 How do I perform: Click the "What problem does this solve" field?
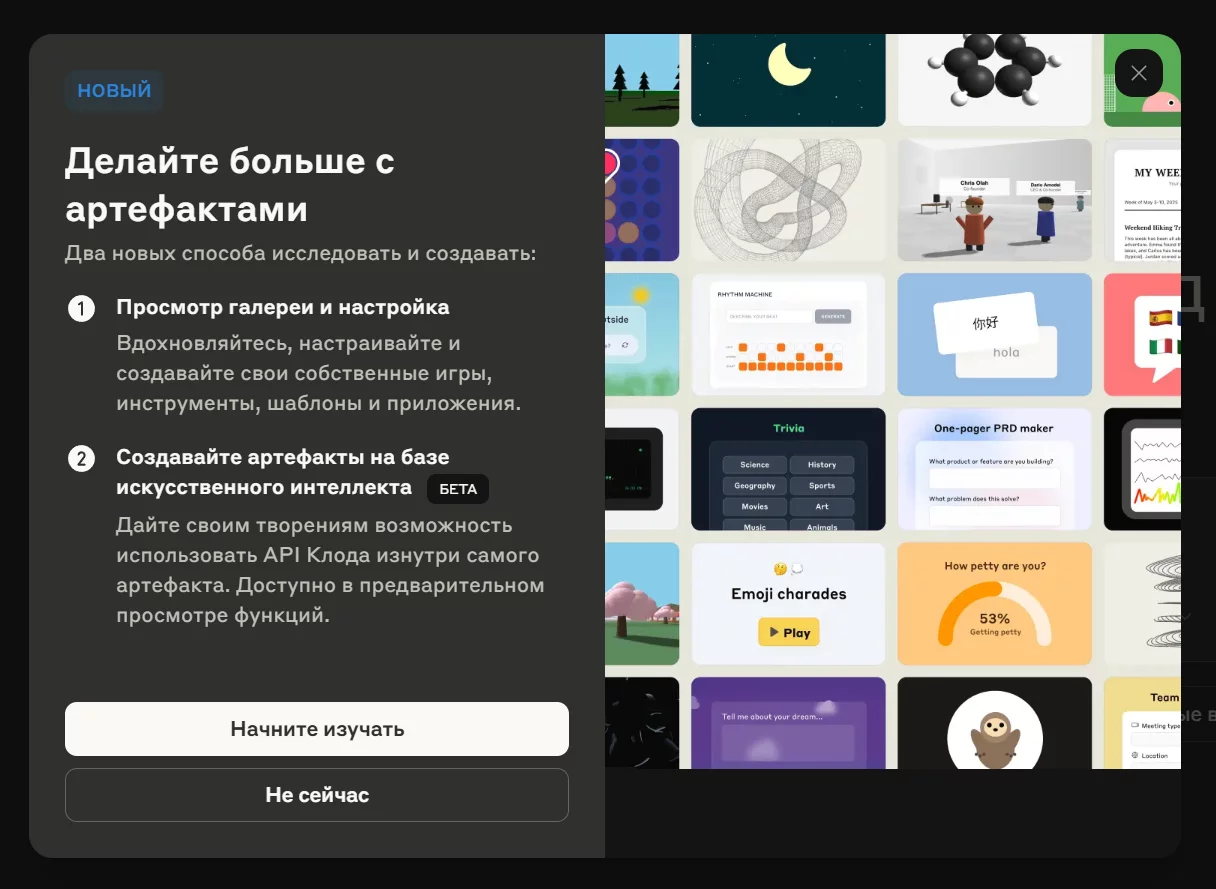[994, 516]
